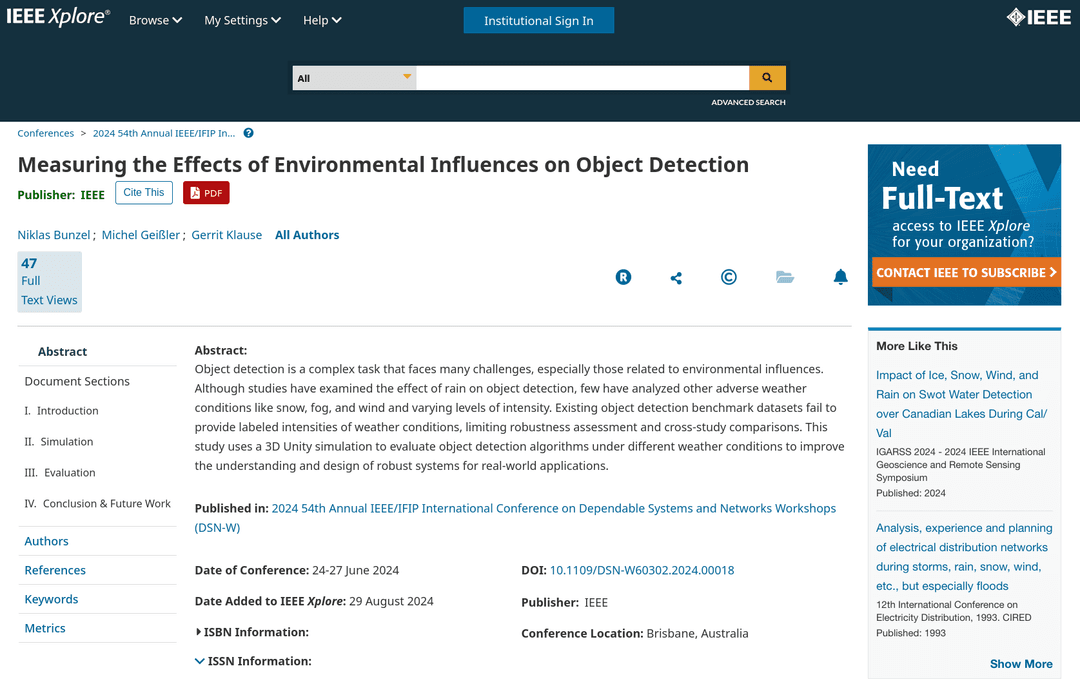Select the References tab in sidebar
The width and height of the screenshot is (1080, 682).
[55, 570]
